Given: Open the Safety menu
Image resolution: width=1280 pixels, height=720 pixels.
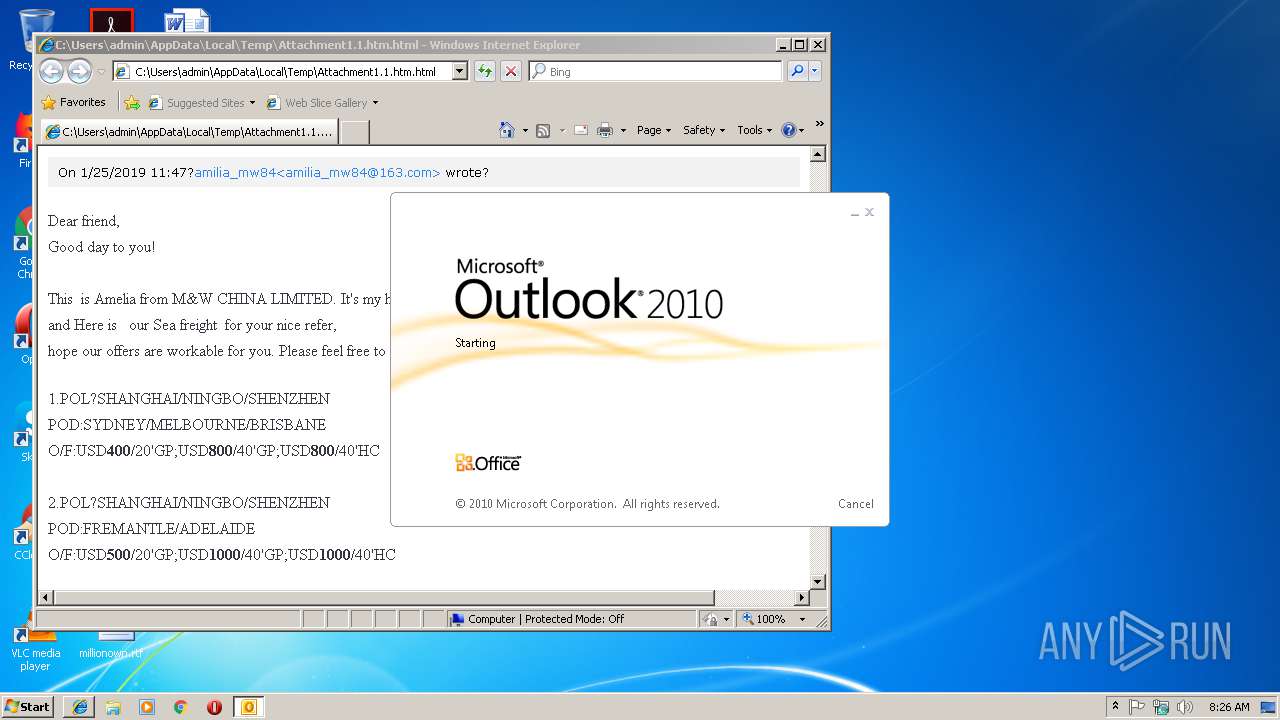Looking at the screenshot, I should point(704,130).
